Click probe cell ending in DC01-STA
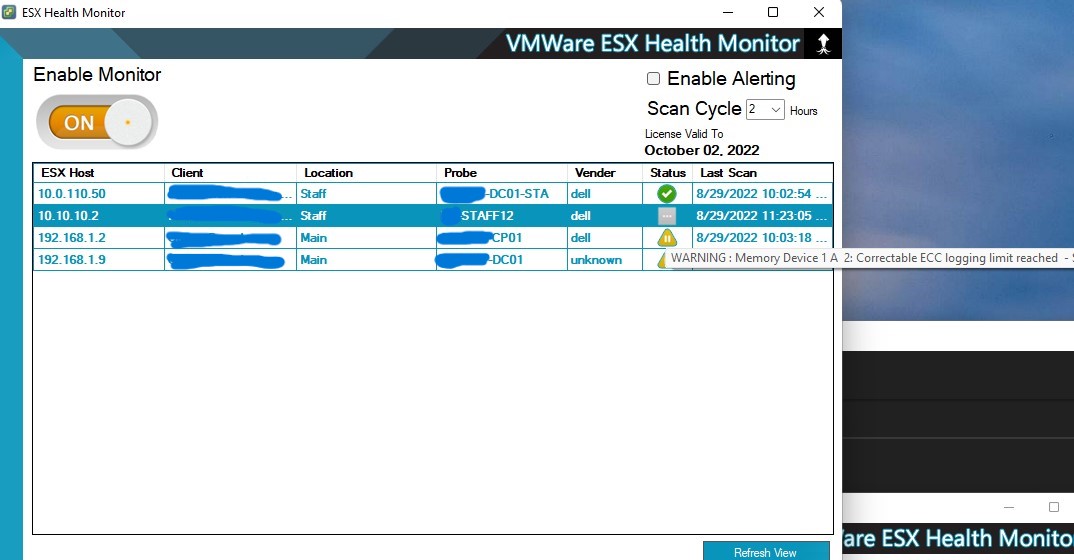Viewport: 1074px width, 560px height. click(502, 194)
